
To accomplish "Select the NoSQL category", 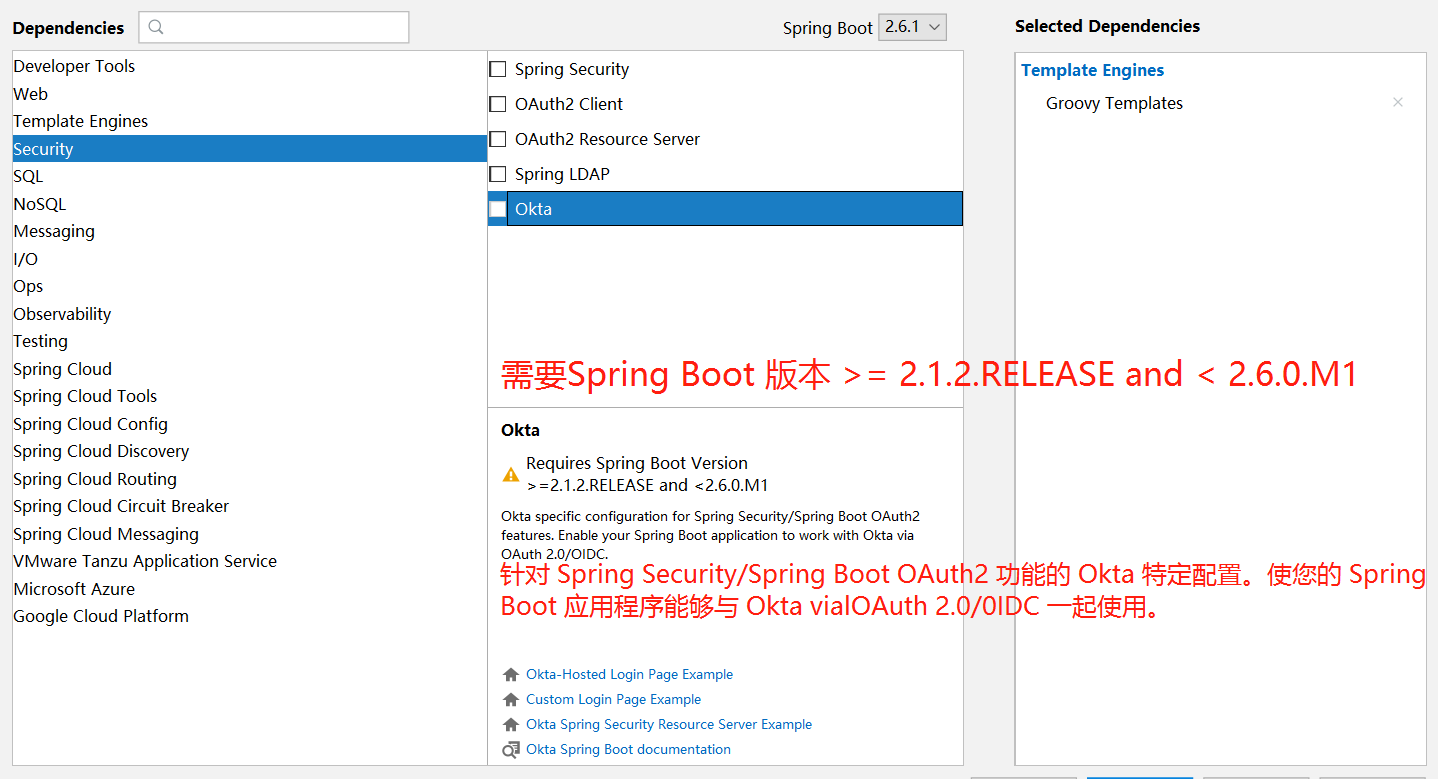I will click(40, 203).
